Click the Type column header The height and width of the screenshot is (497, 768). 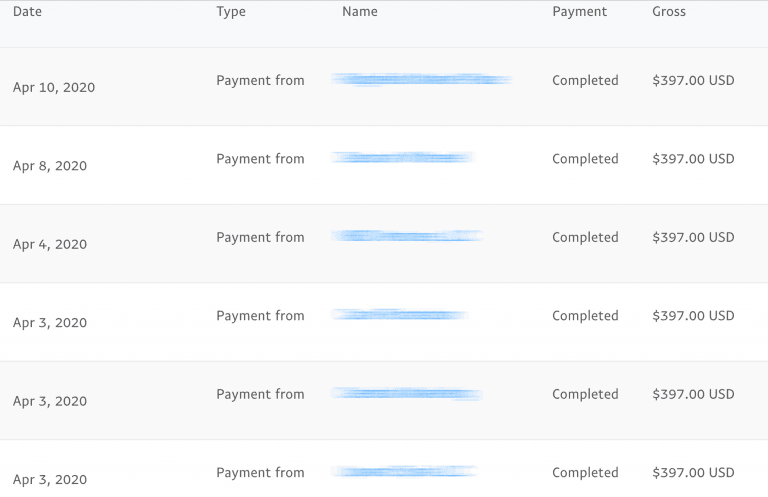[231, 12]
